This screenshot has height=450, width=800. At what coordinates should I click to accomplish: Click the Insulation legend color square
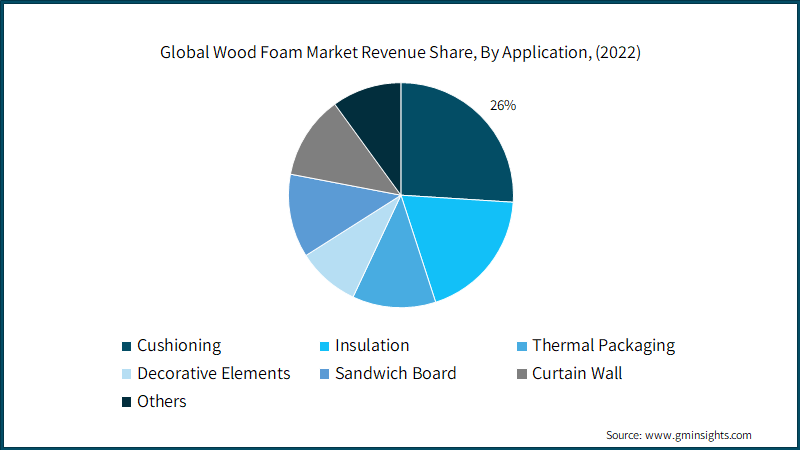324,346
